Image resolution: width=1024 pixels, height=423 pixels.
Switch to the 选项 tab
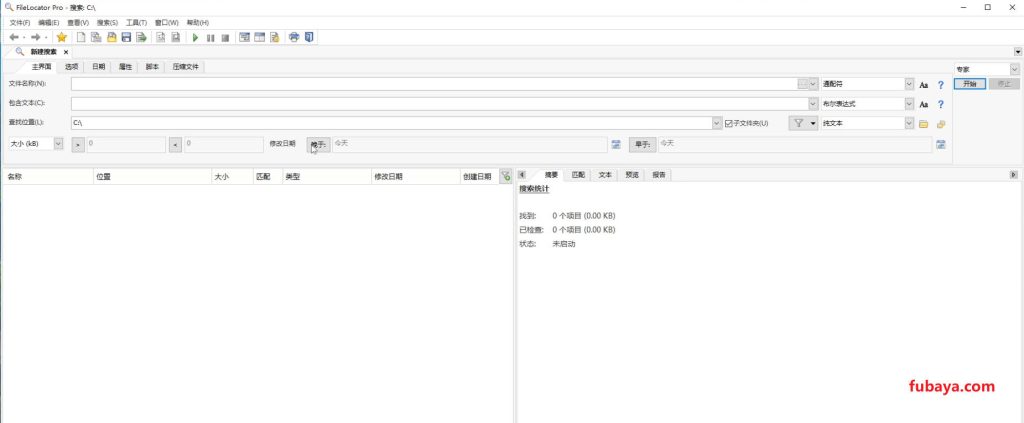coord(71,67)
